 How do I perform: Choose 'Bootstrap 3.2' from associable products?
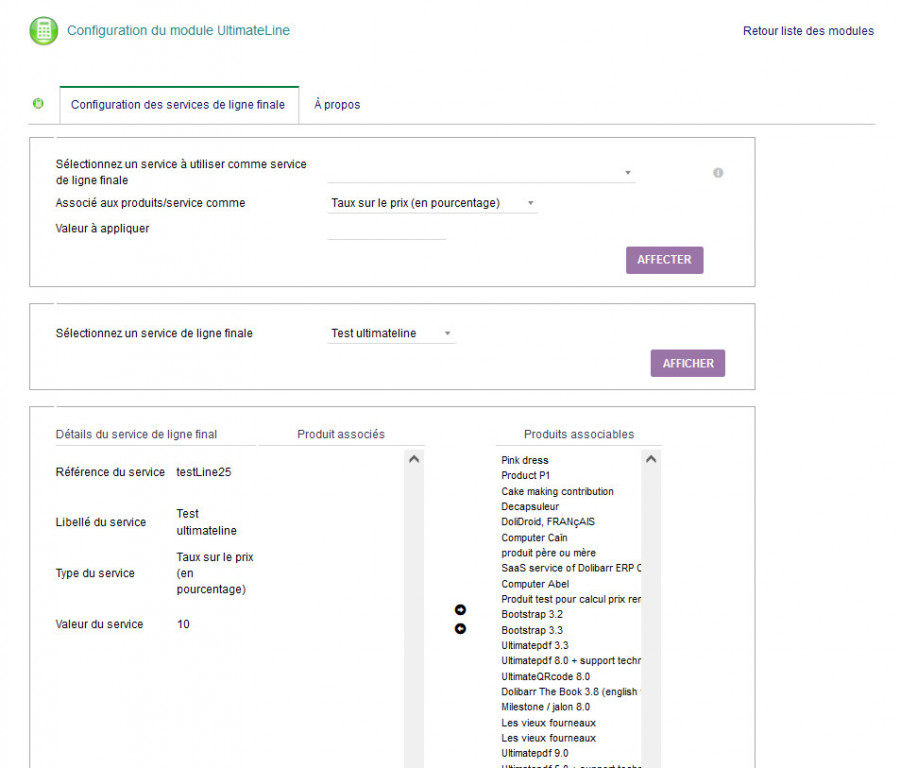(x=532, y=615)
